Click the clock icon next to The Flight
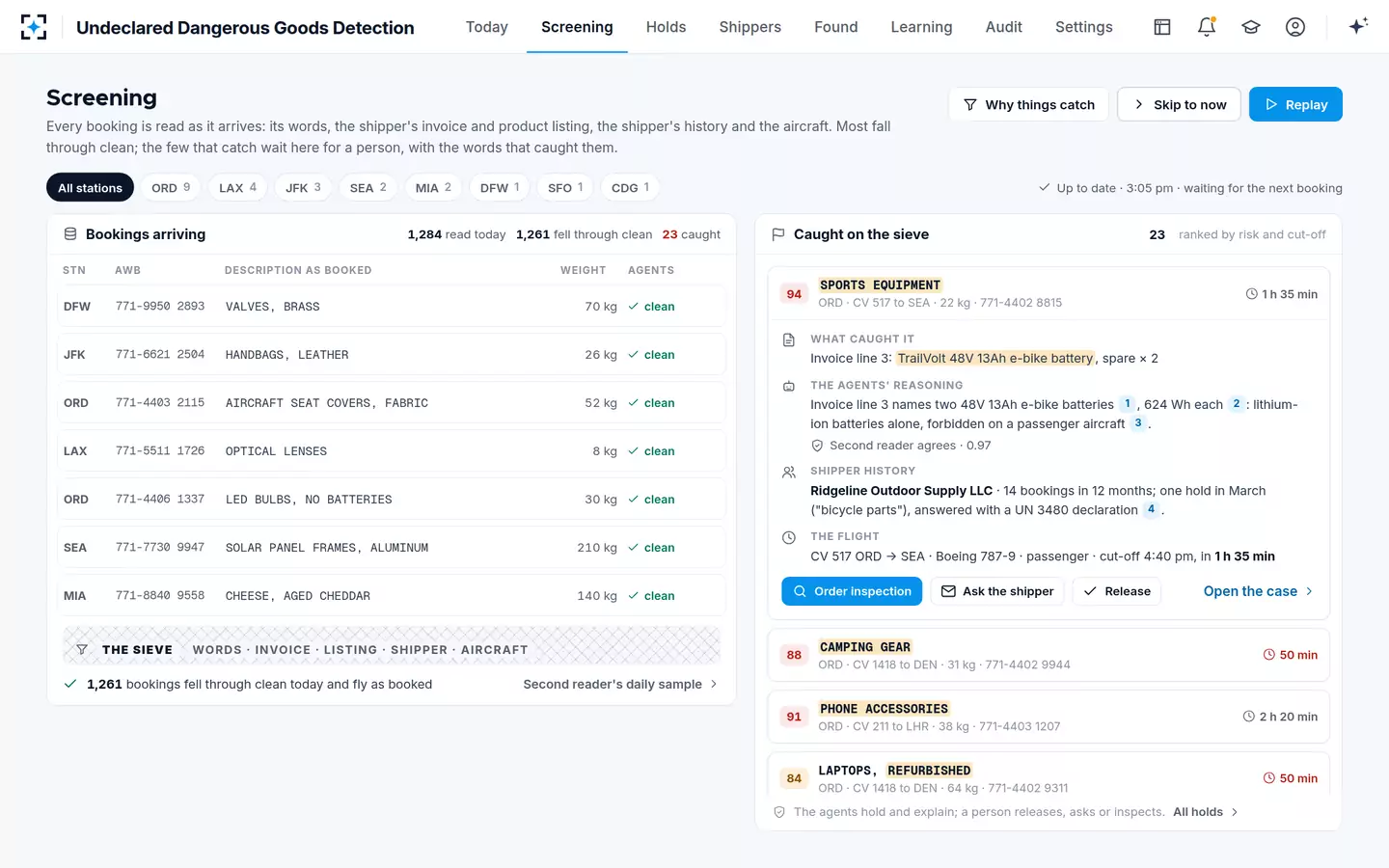1389x868 pixels. point(789,537)
